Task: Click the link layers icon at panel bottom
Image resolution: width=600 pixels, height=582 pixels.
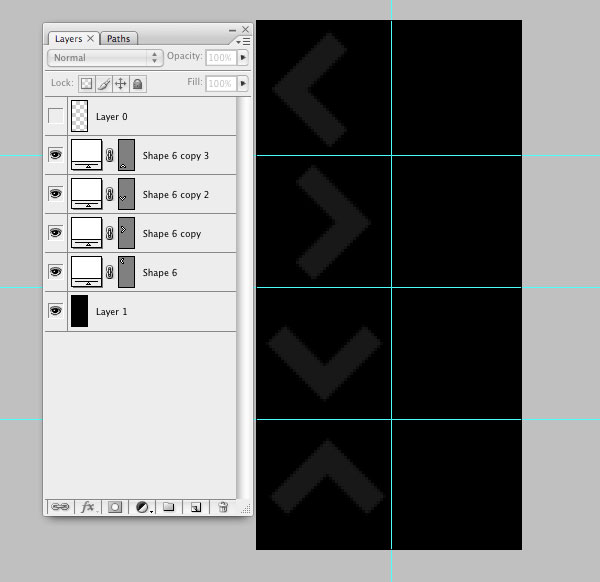Action: (x=60, y=507)
